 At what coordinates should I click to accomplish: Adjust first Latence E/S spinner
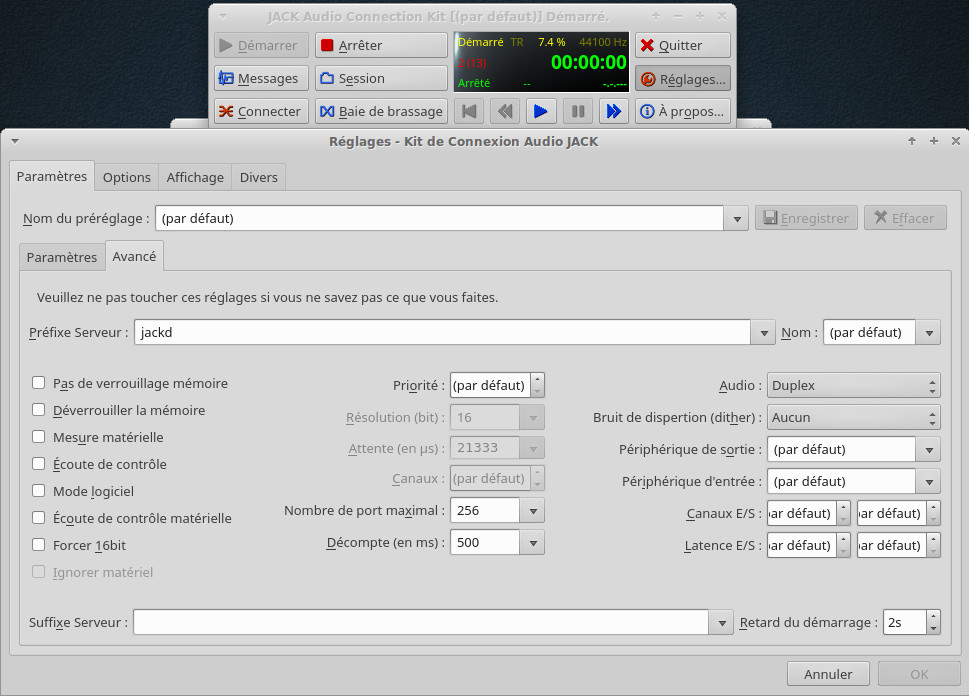844,545
